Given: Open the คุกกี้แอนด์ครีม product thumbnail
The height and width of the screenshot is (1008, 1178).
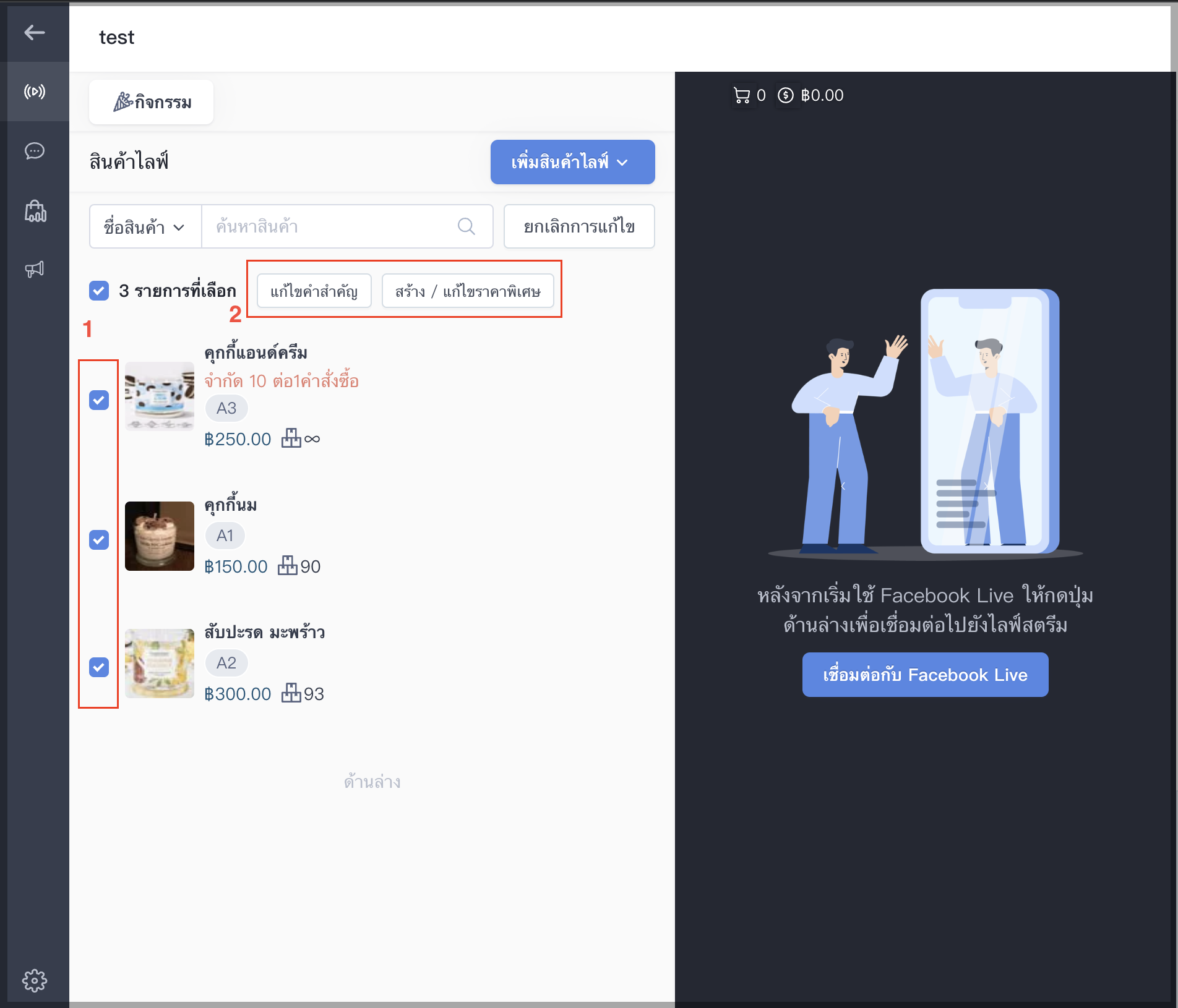Looking at the screenshot, I should point(160,396).
